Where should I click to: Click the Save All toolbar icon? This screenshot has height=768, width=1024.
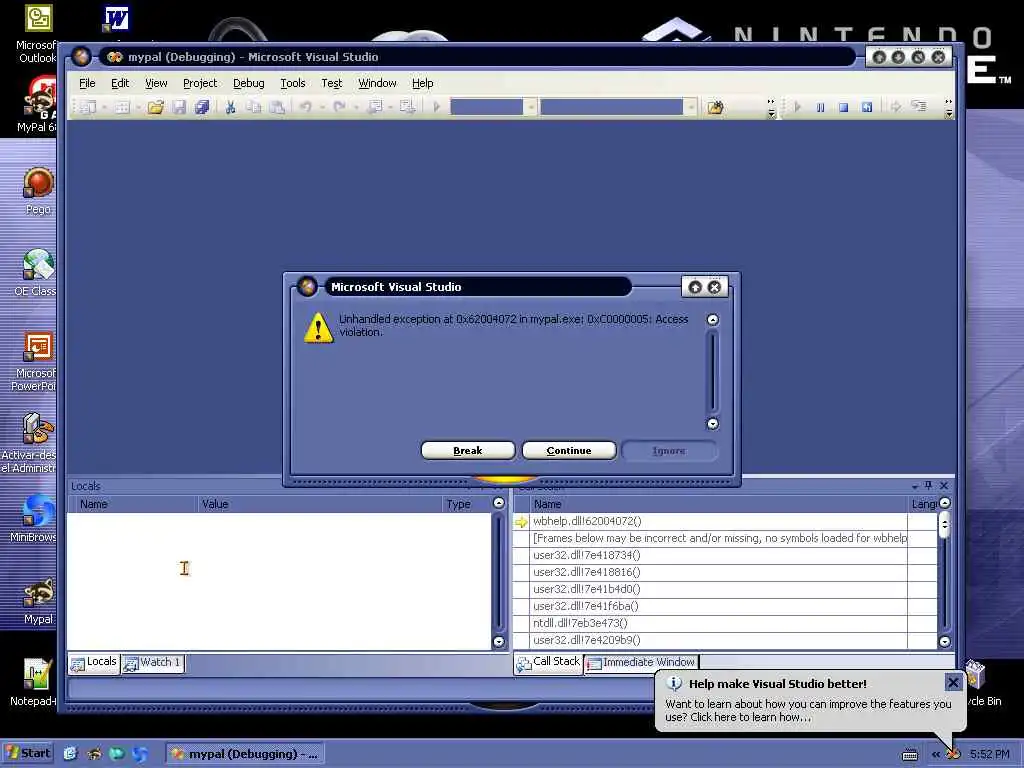coord(202,107)
